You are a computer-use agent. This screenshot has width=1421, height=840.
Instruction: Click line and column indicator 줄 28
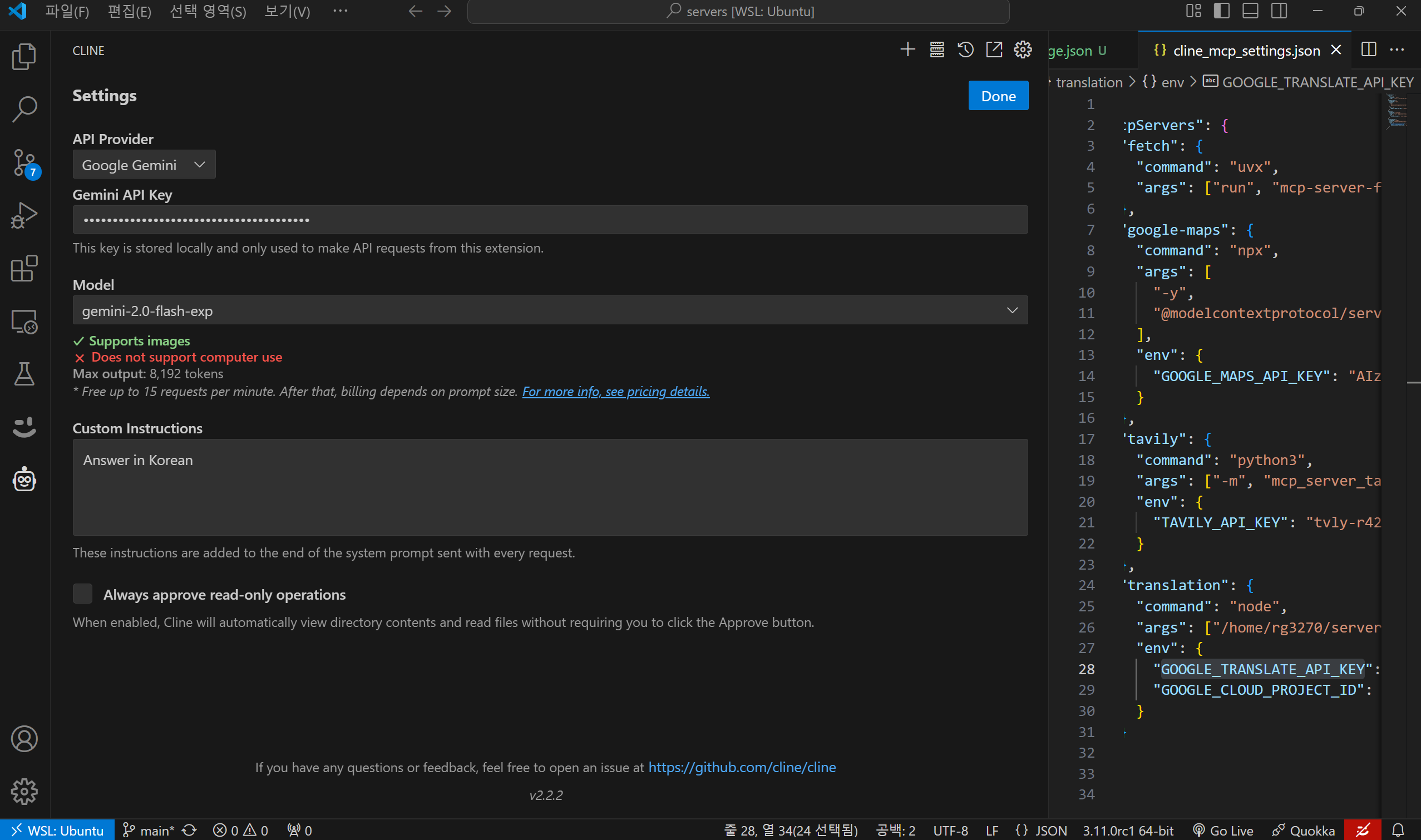(791, 830)
